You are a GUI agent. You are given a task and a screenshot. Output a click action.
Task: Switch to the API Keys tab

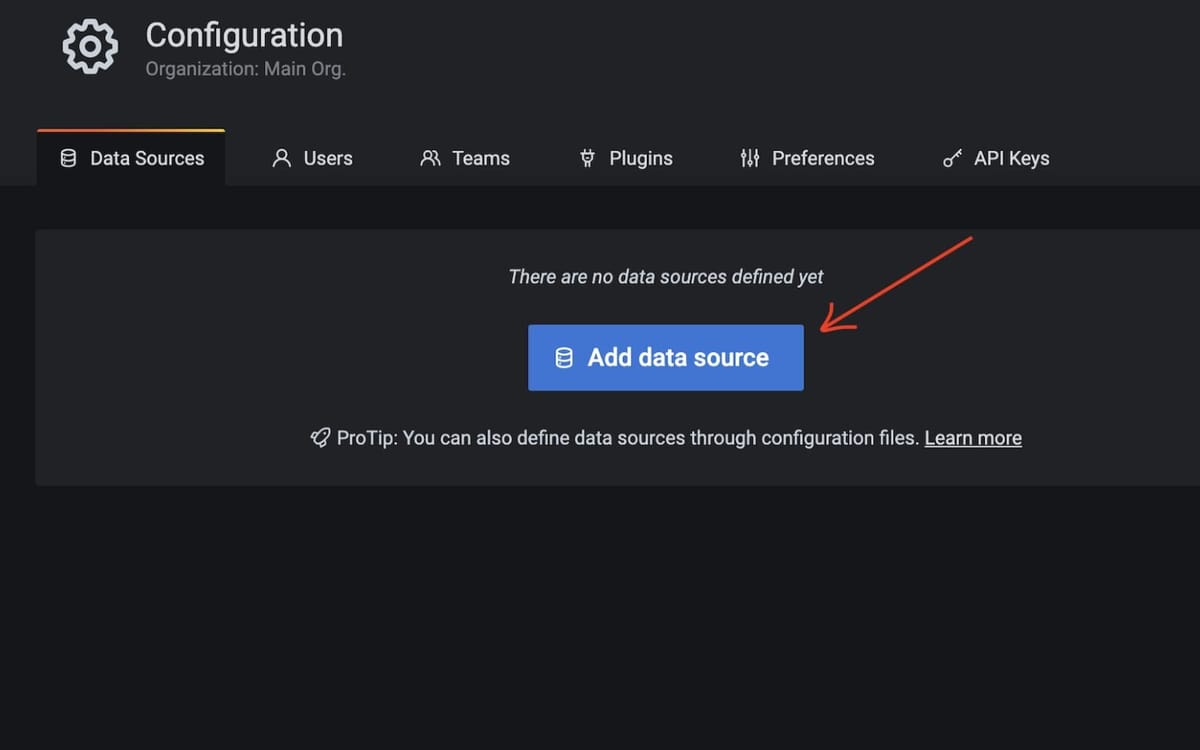click(x=1011, y=158)
